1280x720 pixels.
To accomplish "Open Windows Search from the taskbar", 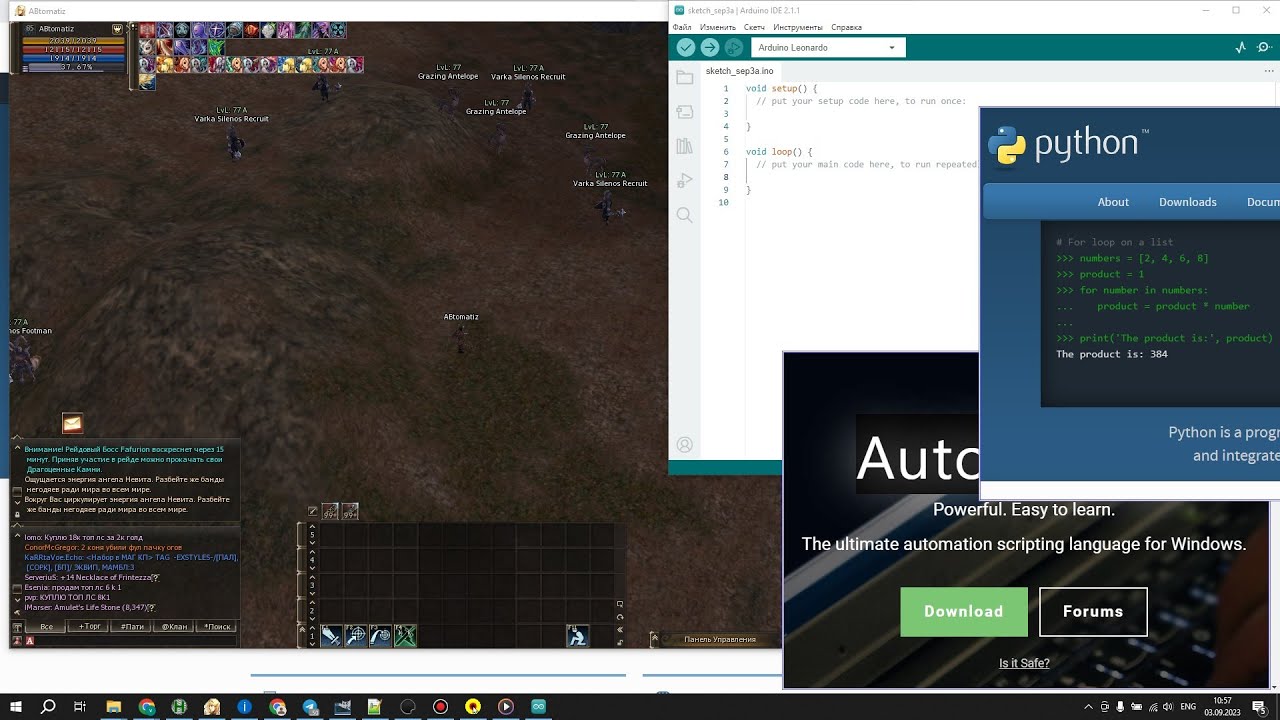I will [x=48, y=706].
